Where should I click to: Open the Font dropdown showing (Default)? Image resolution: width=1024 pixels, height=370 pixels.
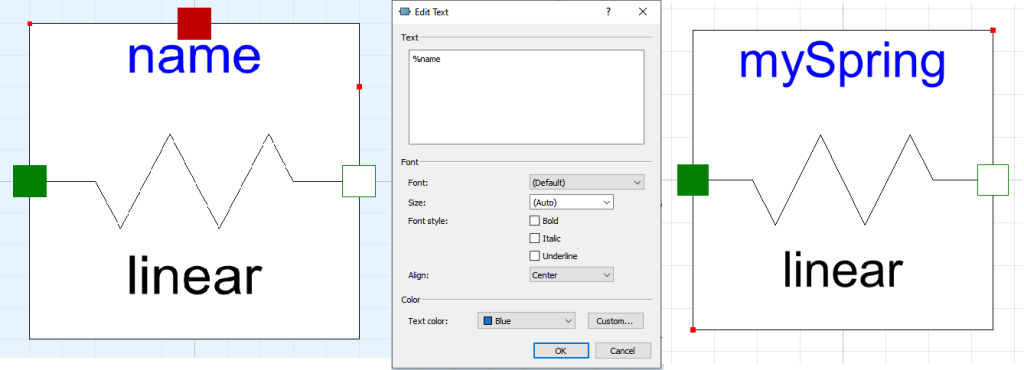[x=586, y=183]
